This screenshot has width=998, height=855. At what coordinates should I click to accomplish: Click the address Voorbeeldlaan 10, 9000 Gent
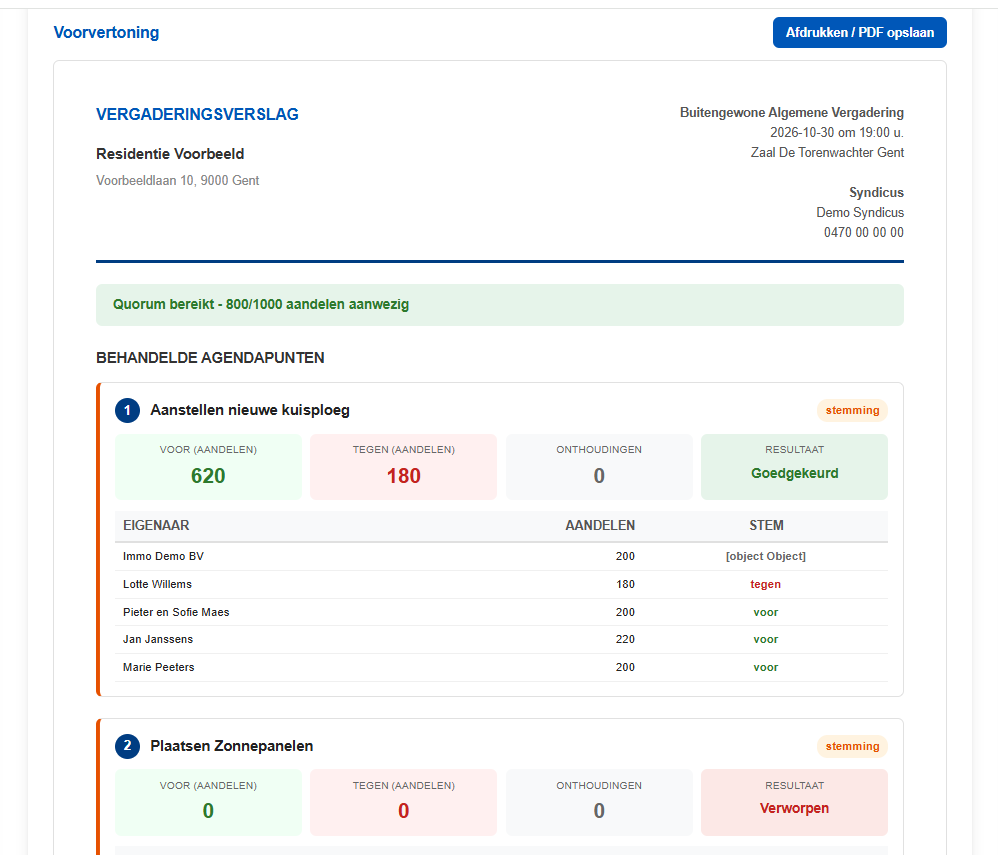pyautogui.click(x=178, y=181)
